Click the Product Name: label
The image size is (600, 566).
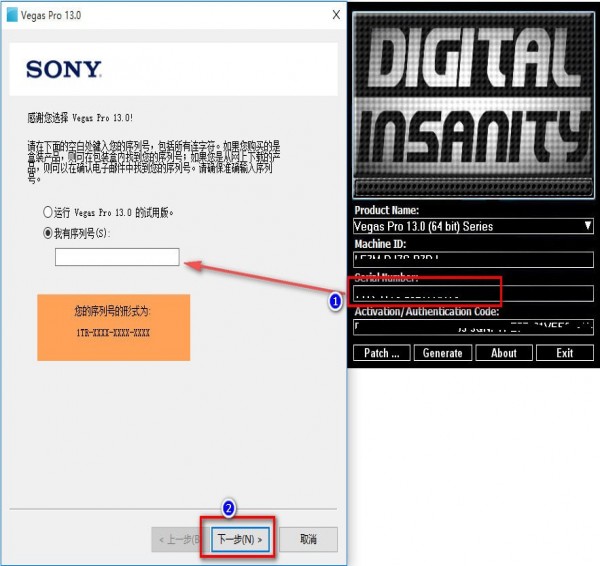point(386,210)
